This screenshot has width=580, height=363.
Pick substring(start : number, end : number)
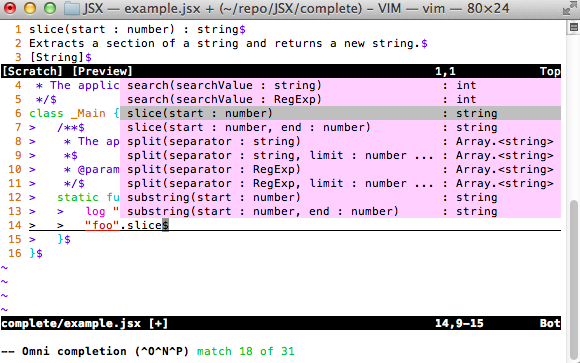coord(340,211)
